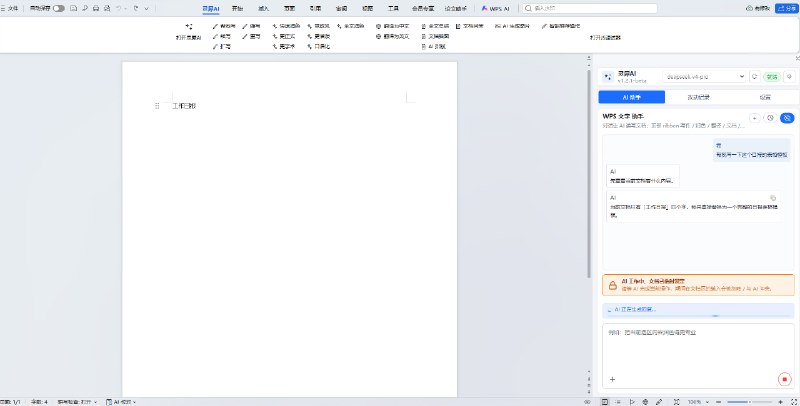Switch to the 页面 ribbon tab
Screen dimensions: 800x406
(289, 9)
